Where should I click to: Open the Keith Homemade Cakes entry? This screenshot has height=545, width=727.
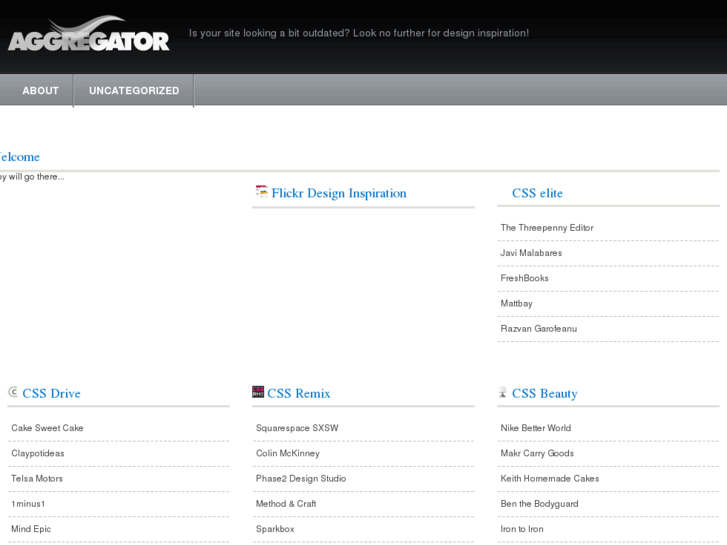click(x=549, y=478)
